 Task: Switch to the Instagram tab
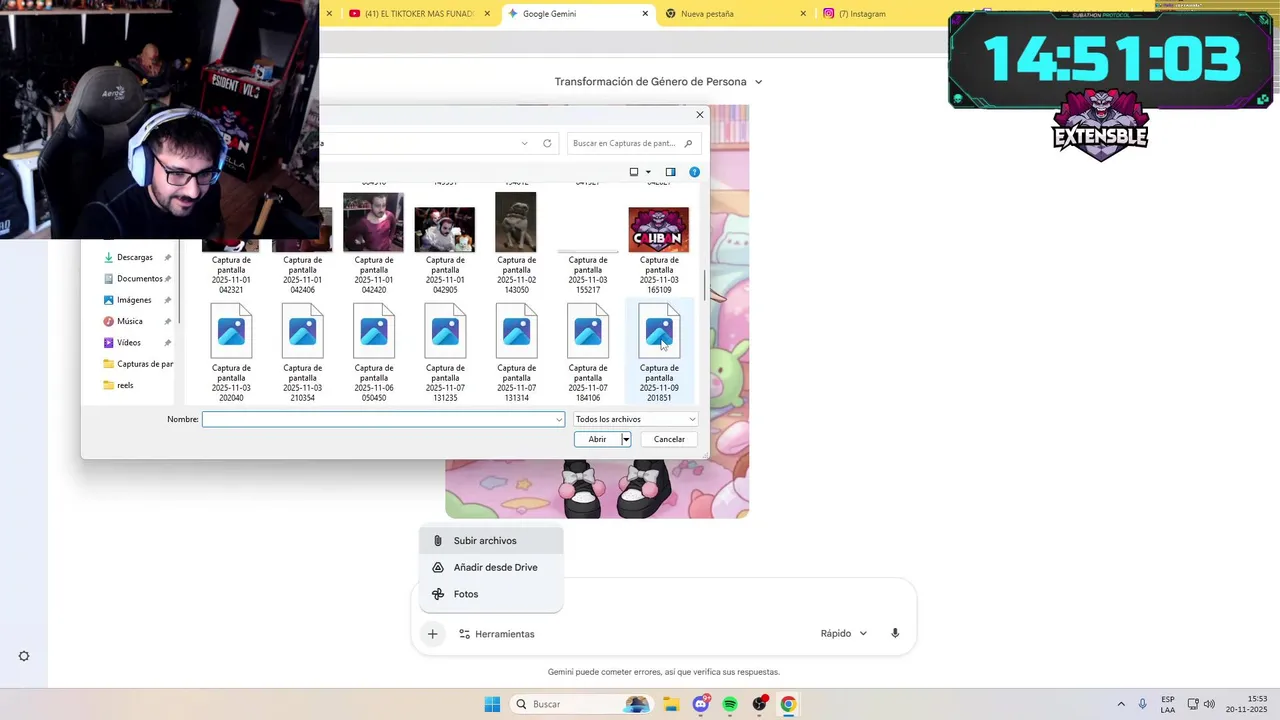(x=880, y=14)
